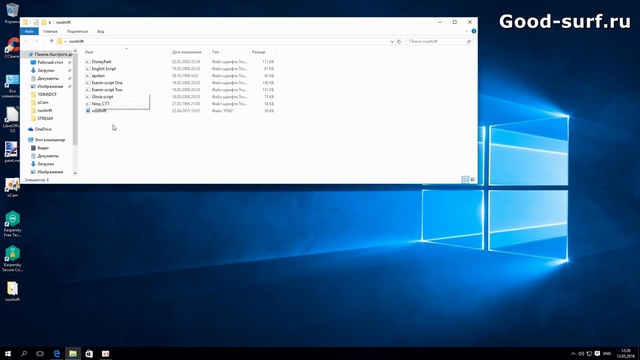640x360 pixels.
Task: Switch to details view in status bar
Action: (x=465, y=179)
